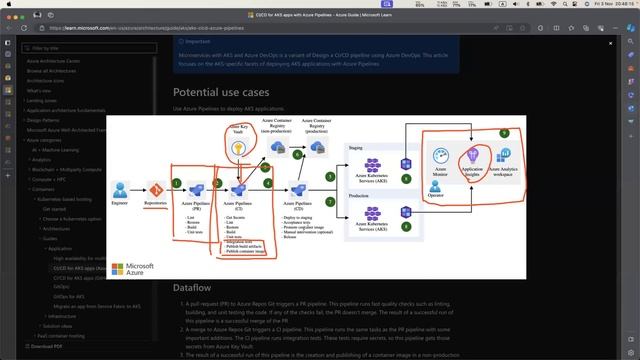Select Solution ideas tree item
Screen dimensions: 640x360
tap(58, 326)
